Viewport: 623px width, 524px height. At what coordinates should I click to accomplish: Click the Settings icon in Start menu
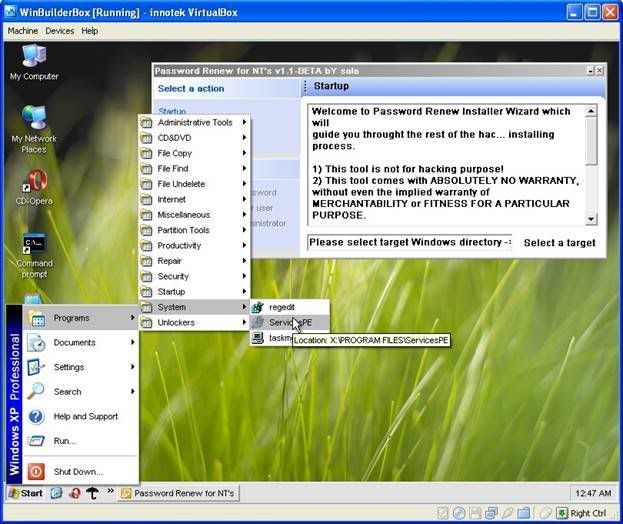tap(36, 367)
